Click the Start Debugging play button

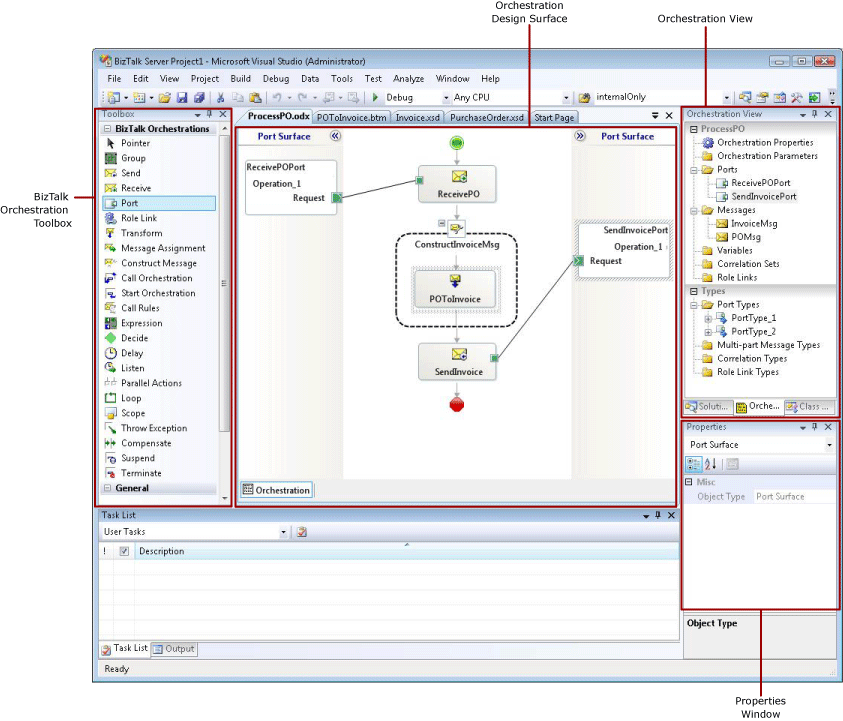point(375,97)
